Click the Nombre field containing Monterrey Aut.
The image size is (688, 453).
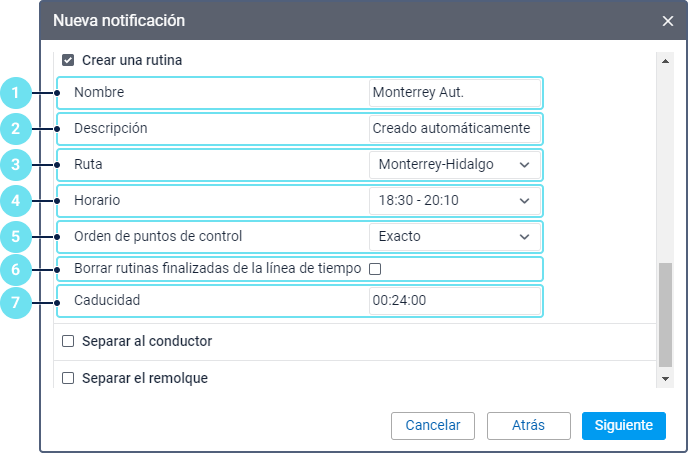coord(454,93)
